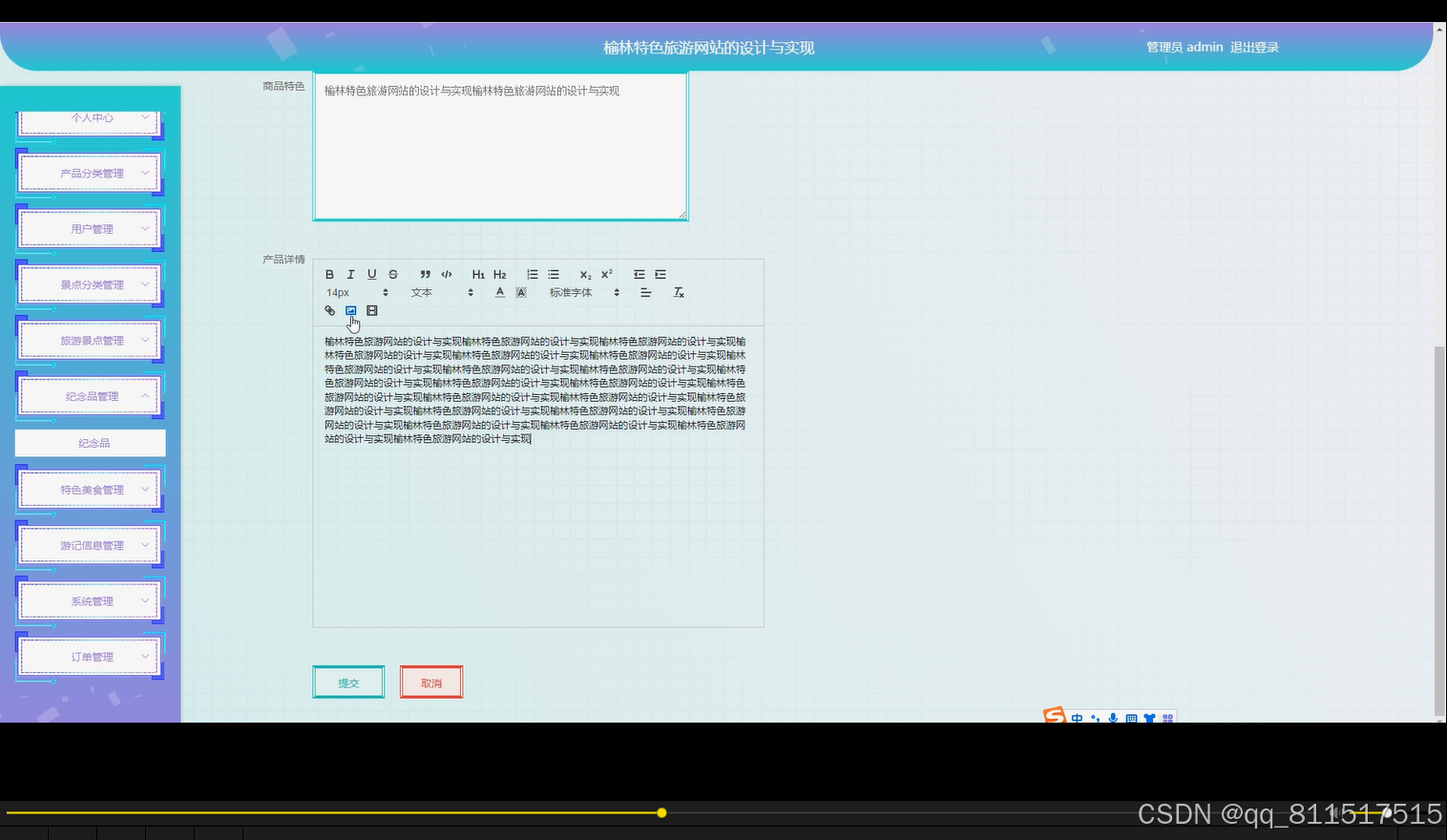Click the page vertical scrollbar thumb
Viewport: 1447px width, 840px height.
coord(1439,530)
